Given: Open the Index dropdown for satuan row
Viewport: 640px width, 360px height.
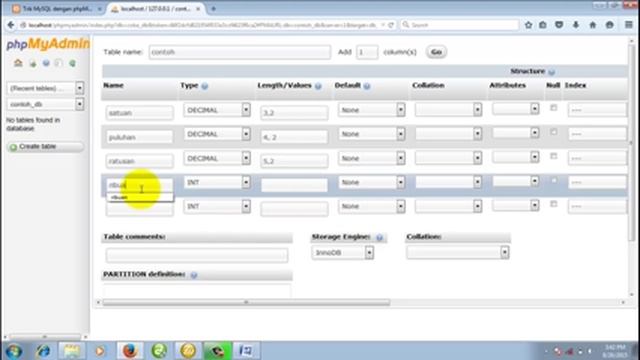Looking at the screenshot, I should pyautogui.click(x=598, y=110).
